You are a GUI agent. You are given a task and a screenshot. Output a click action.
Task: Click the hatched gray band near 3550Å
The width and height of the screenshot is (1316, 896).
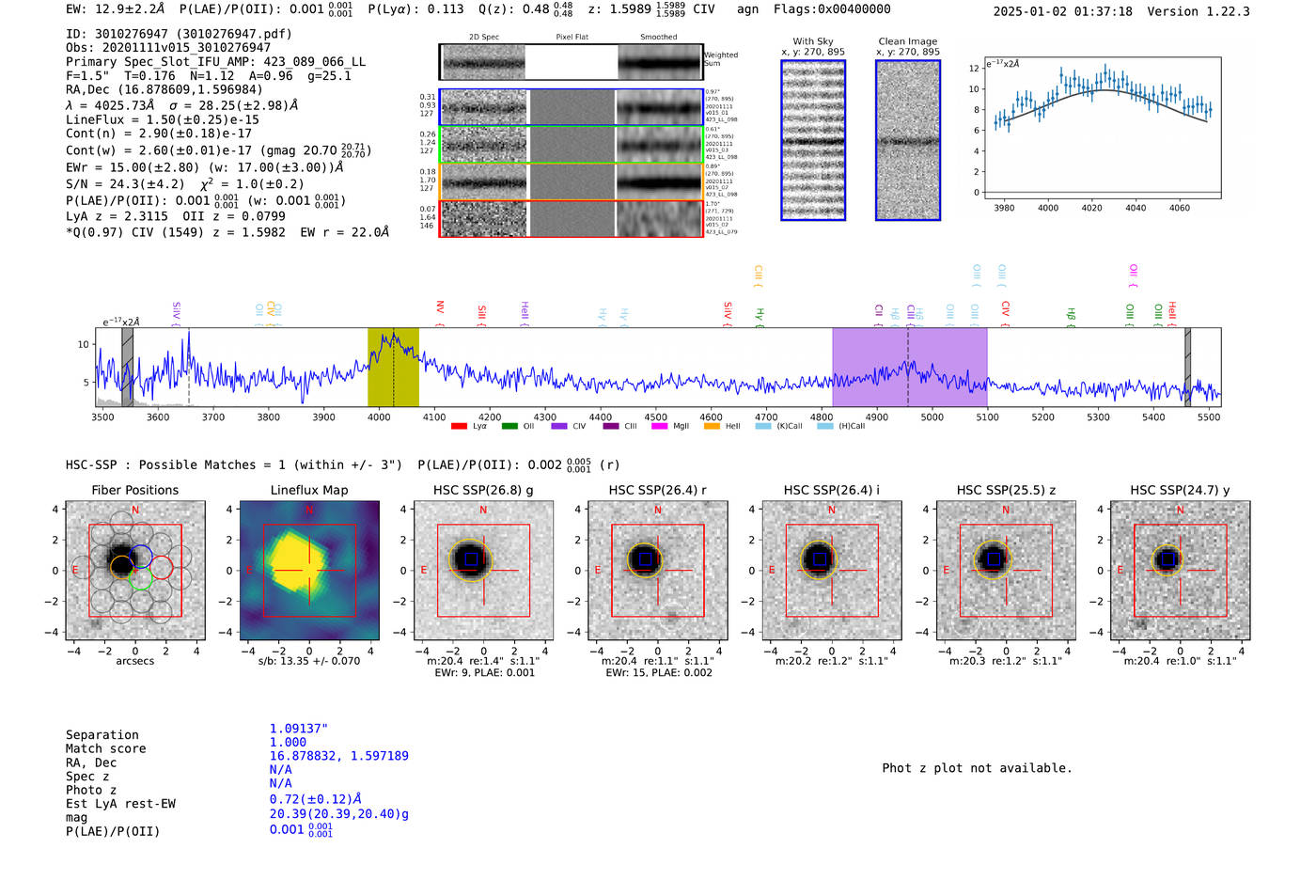tap(127, 367)
